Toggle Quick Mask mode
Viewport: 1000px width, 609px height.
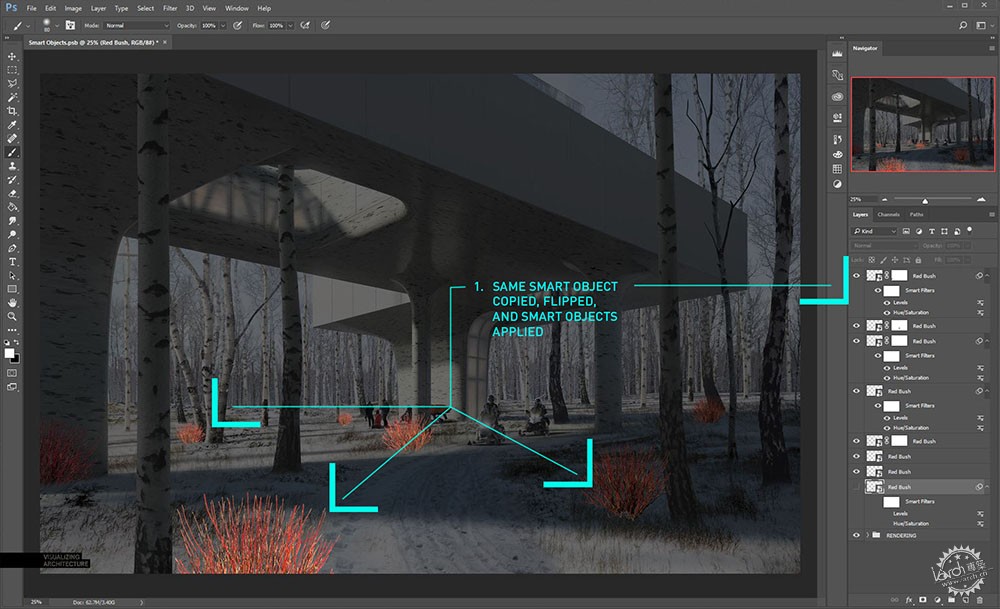click(11, 373)
